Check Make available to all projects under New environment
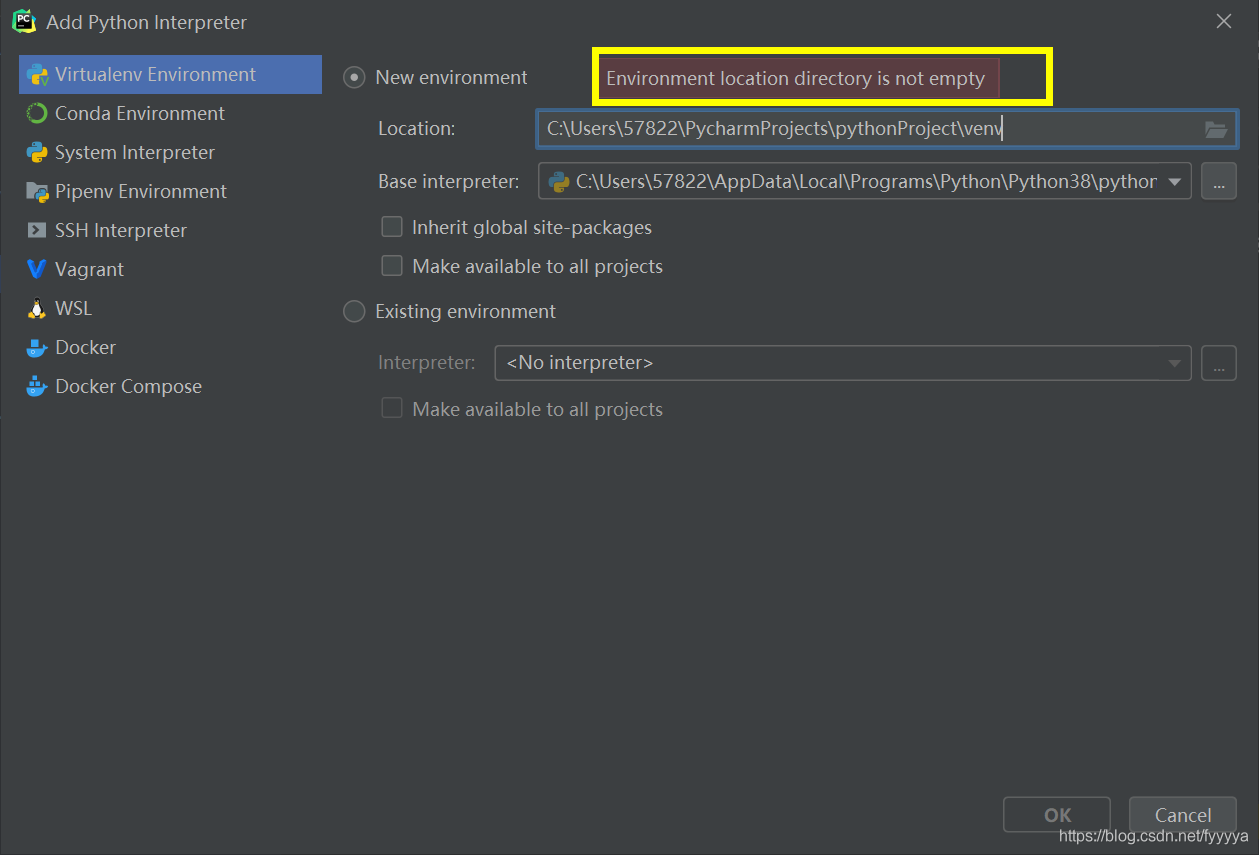The height and width of the screenshot is (855, 1259). [392, 267]
